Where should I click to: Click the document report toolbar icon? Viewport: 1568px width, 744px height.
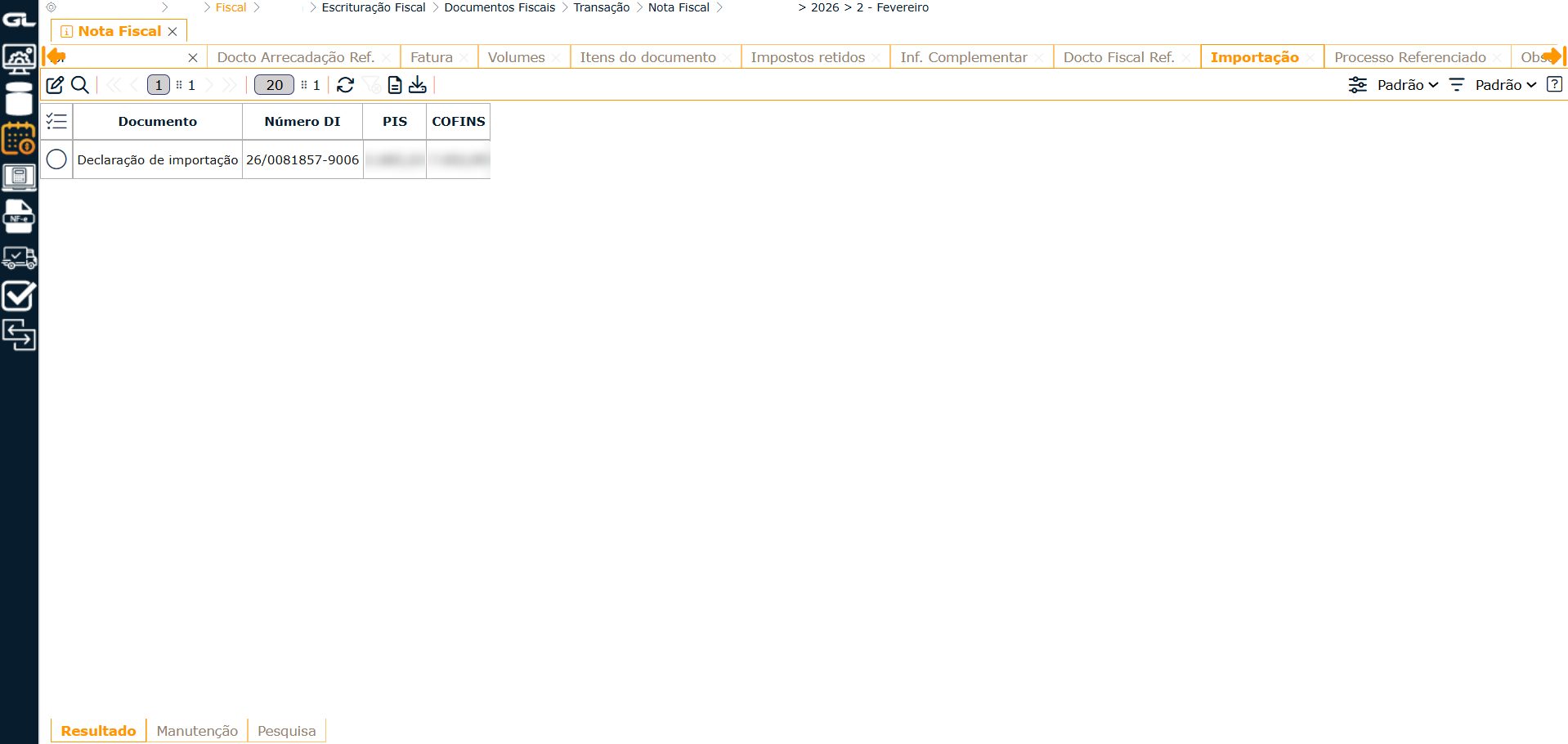395,85
